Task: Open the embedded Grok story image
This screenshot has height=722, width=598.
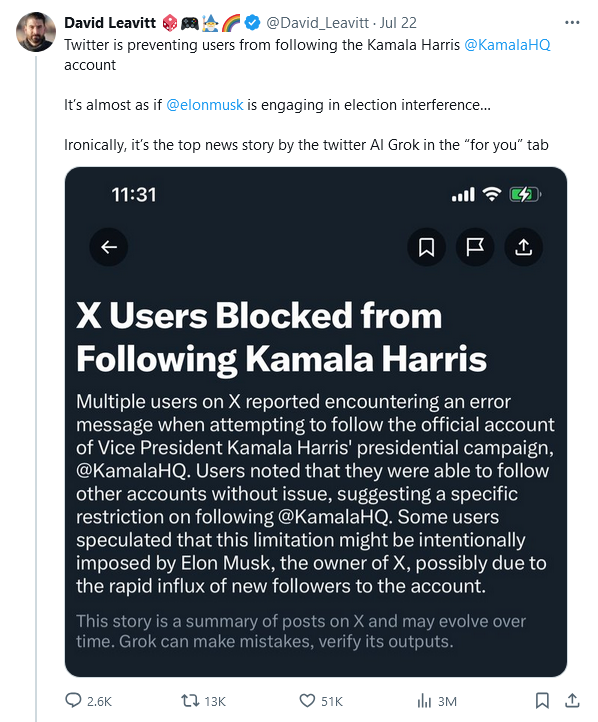Action: [x=316, y=422]
